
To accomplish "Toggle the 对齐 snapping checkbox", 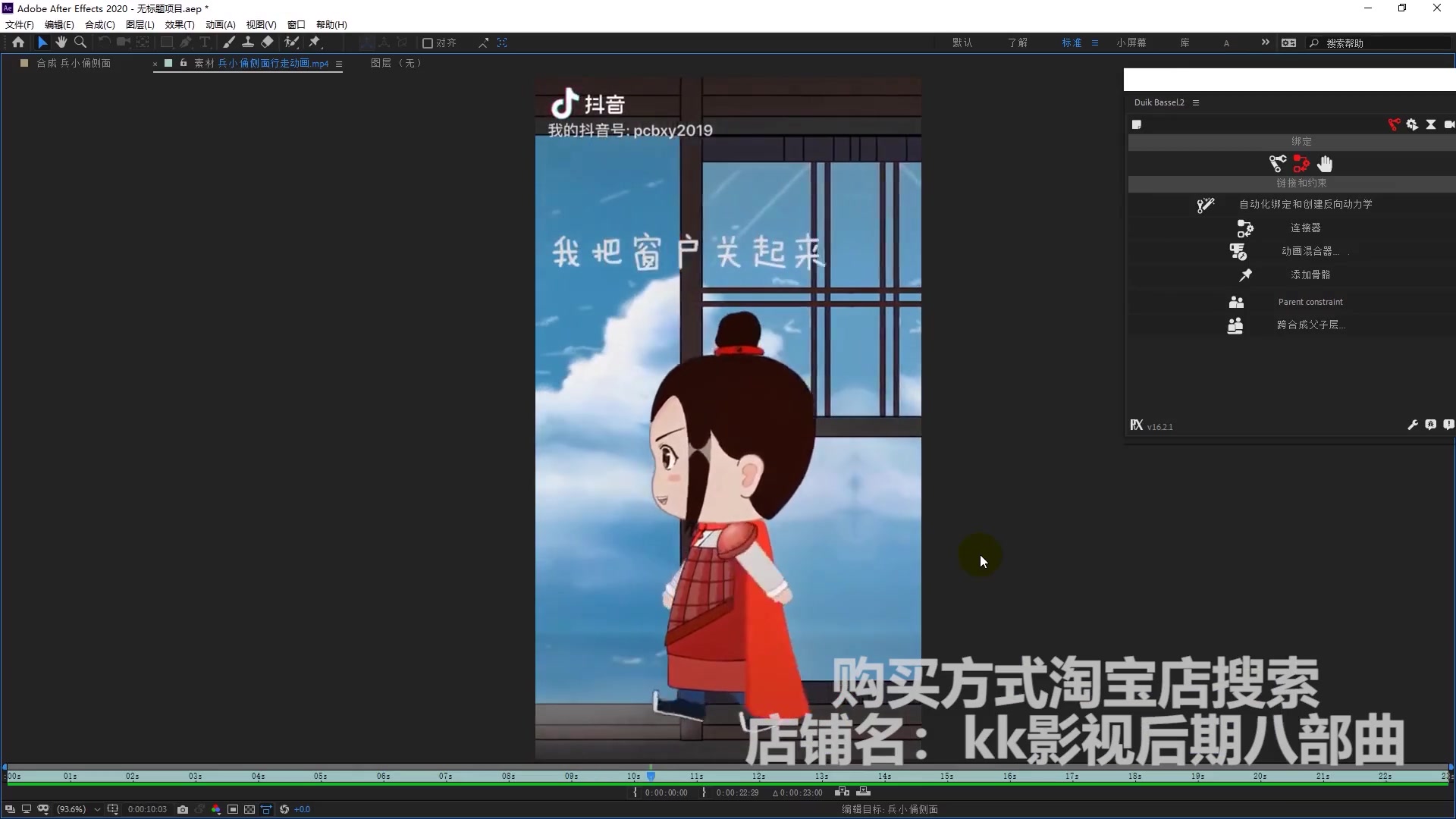I will 428,43.
